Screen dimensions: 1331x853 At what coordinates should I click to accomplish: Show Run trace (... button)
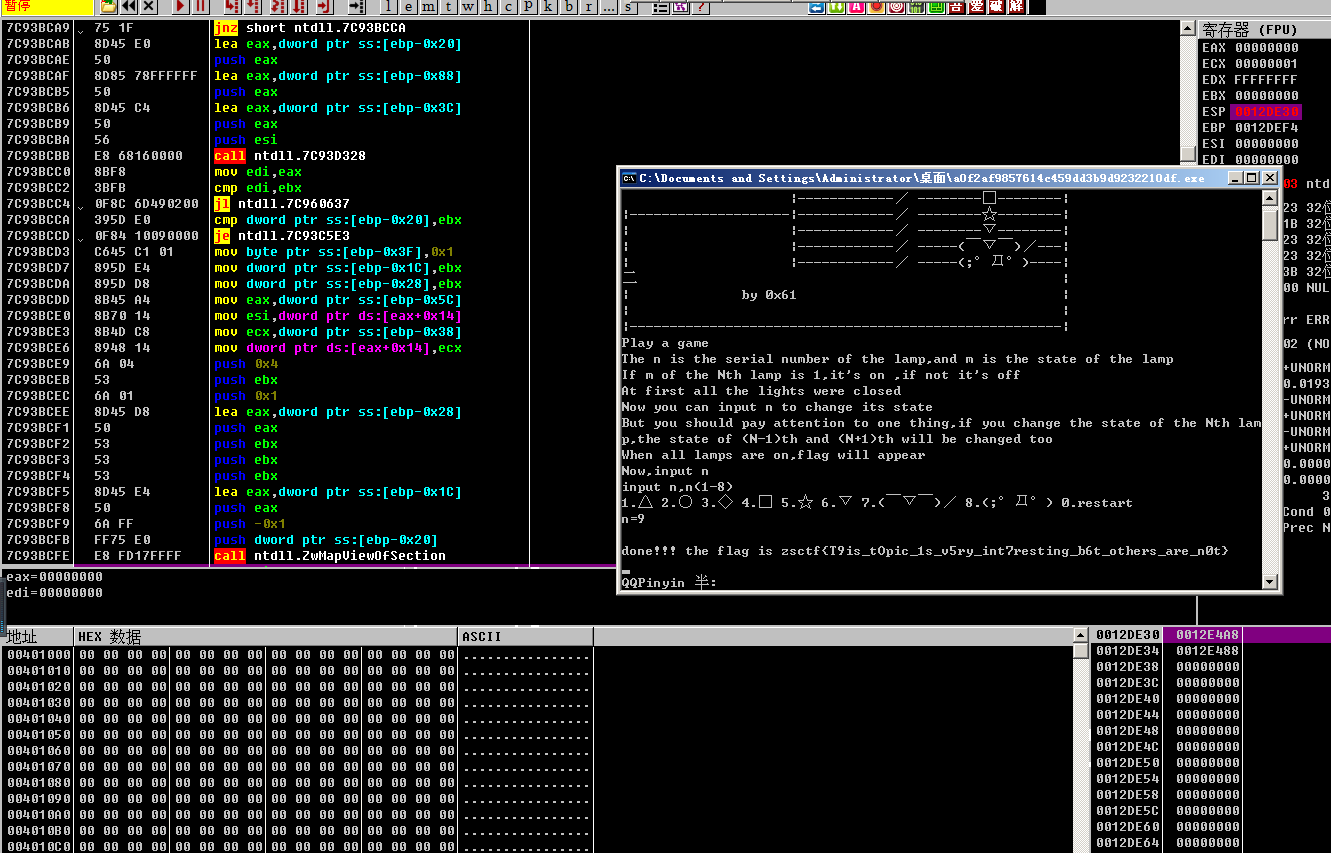point(607,7)
